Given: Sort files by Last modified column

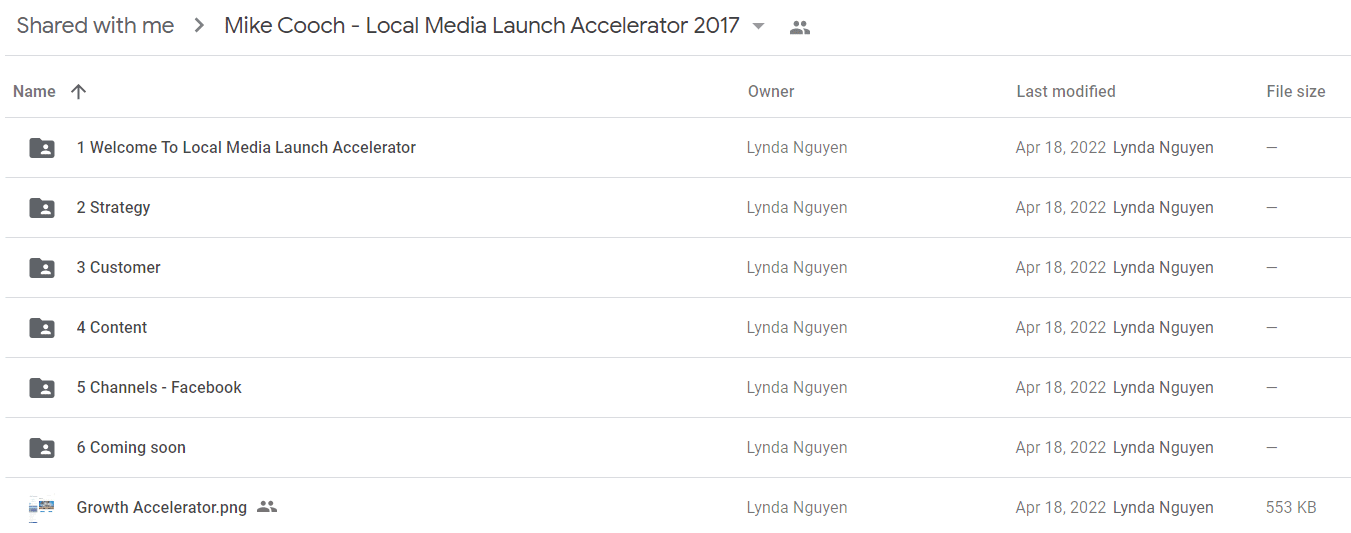Looking at the screenshot, I should point(1066,91).
